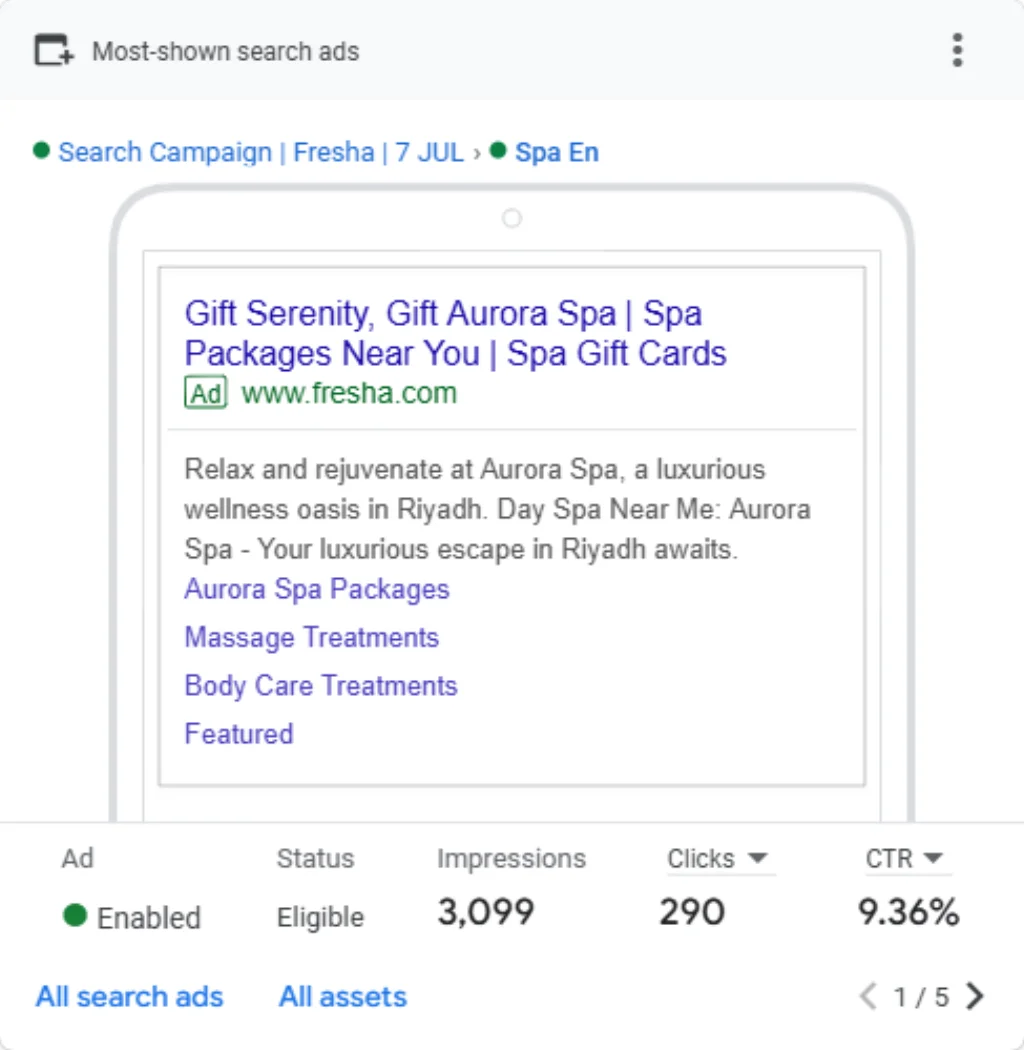
Task: Open the three-dot more options menu
Action: pos(957,50)
